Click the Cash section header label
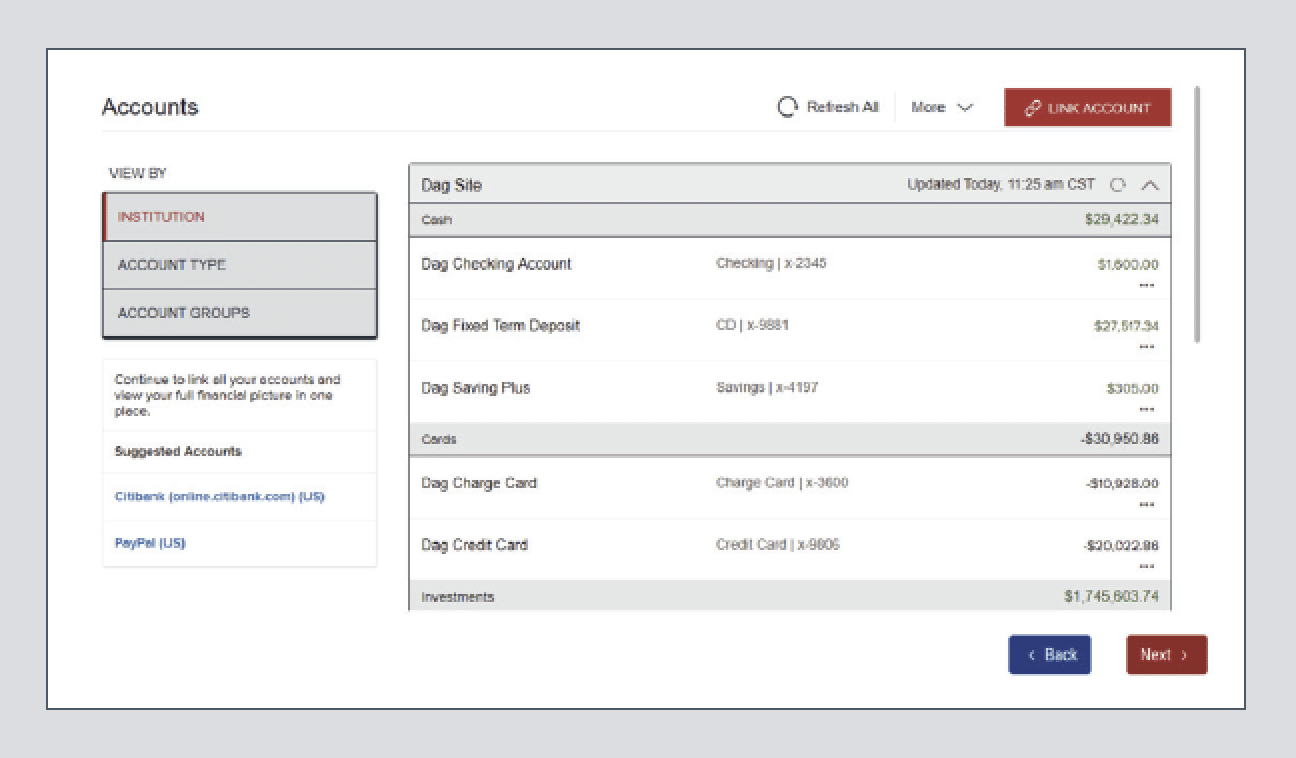Viewport: 1296px width, 758px height. pos(437,220)
